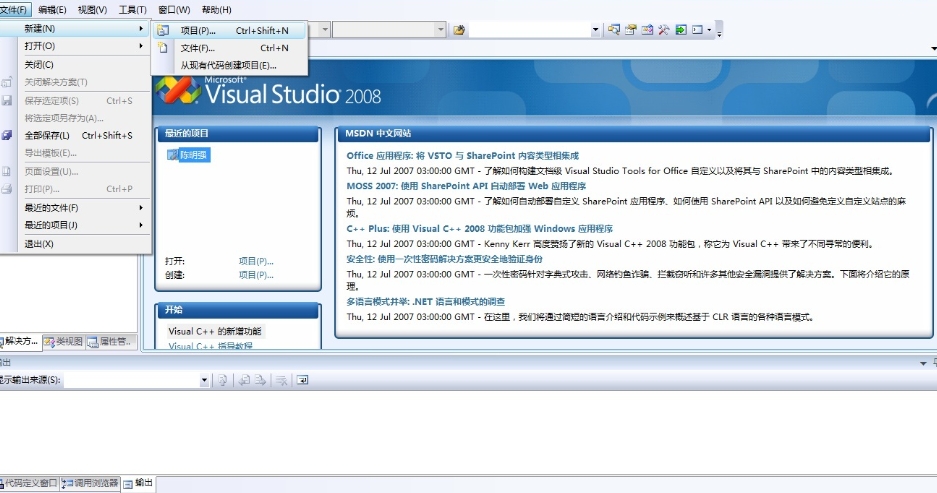Screen dimensions: 937x493
Task: Click the Visual C++ 的新增功能 link
Action: 215,331
